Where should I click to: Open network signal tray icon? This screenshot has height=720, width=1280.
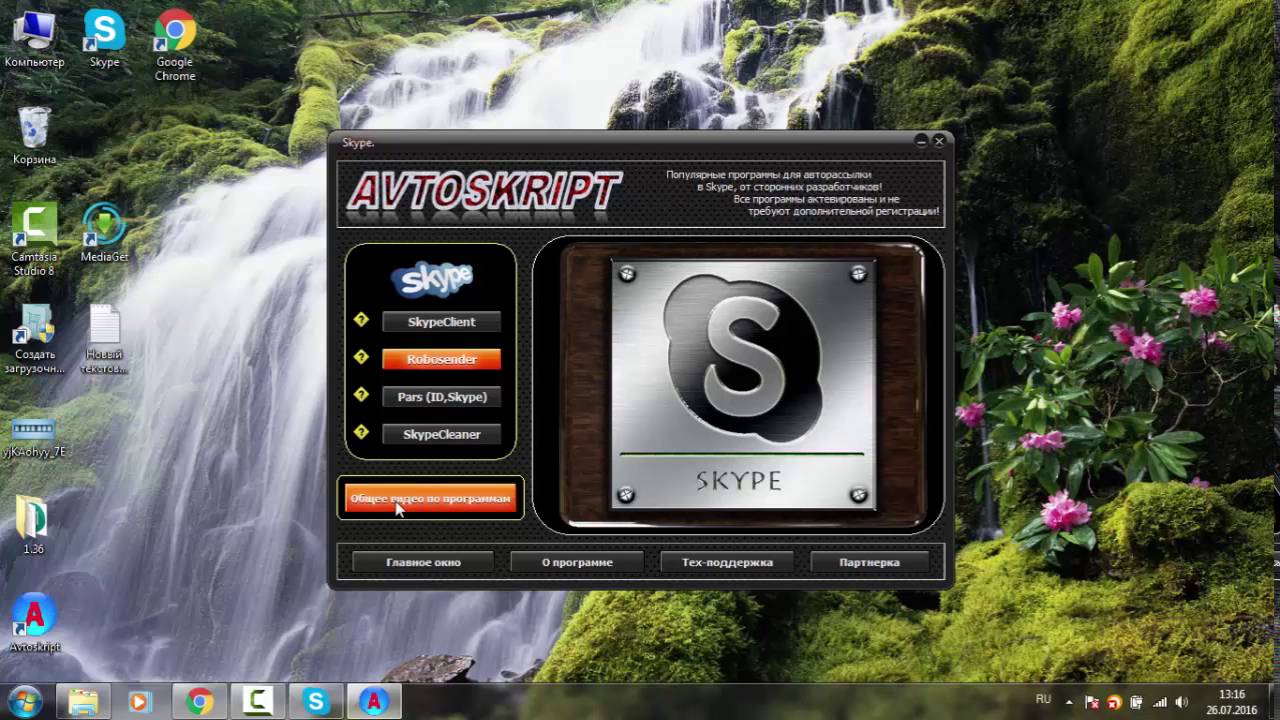tap(1160, 702)
